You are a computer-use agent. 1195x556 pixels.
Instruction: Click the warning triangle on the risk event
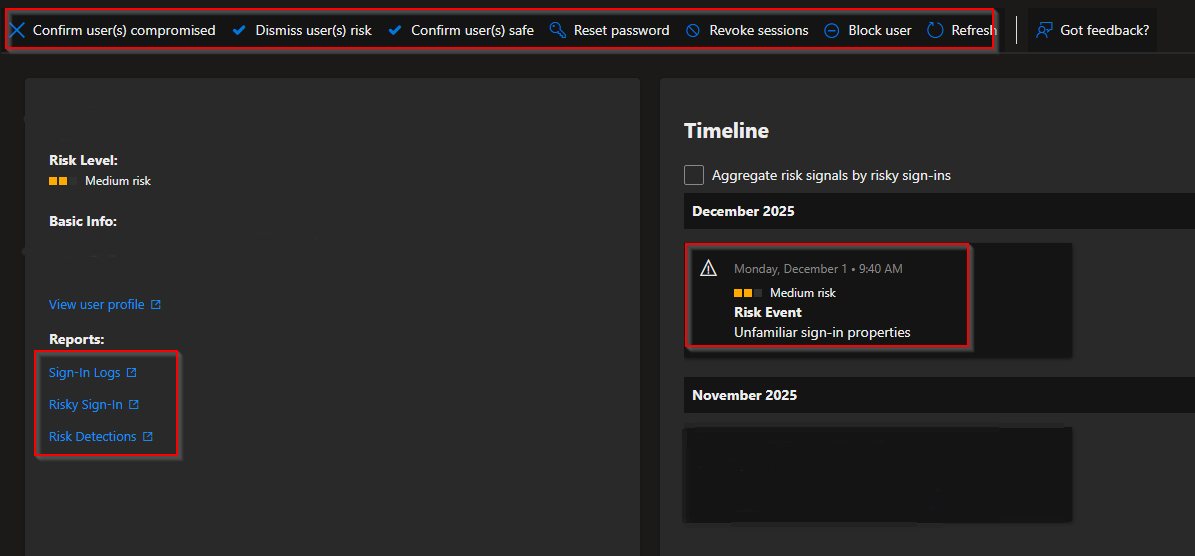709,268
